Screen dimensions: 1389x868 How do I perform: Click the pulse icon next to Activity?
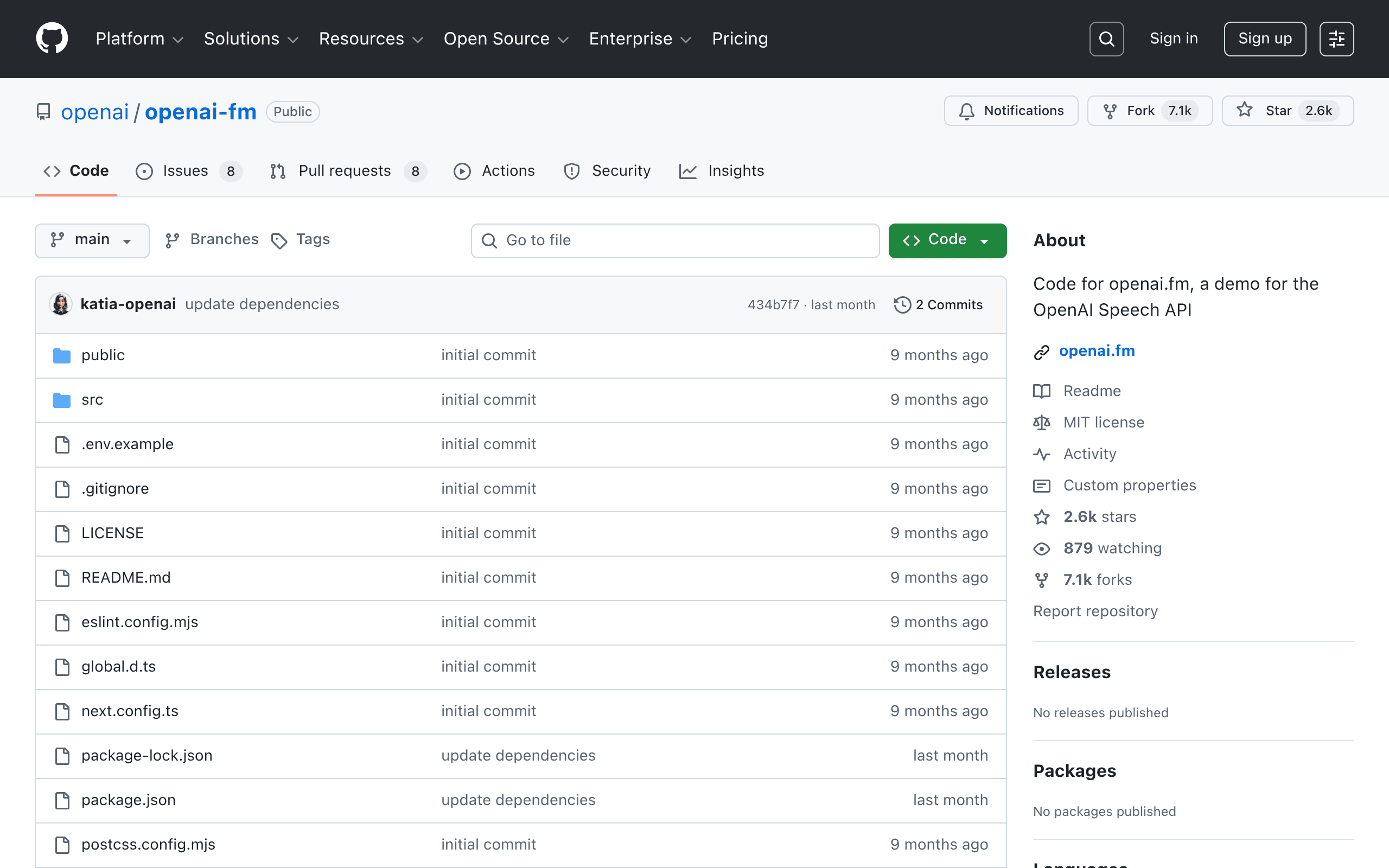tap(1041, 454)
